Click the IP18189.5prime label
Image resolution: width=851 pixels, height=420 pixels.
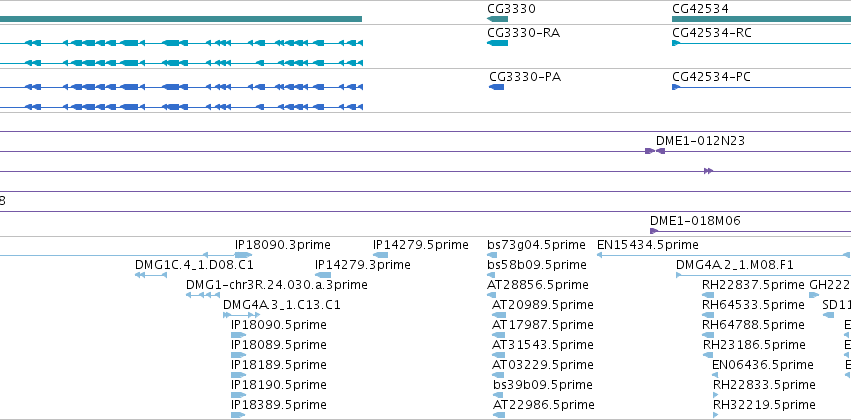click(x=278, y=365)
